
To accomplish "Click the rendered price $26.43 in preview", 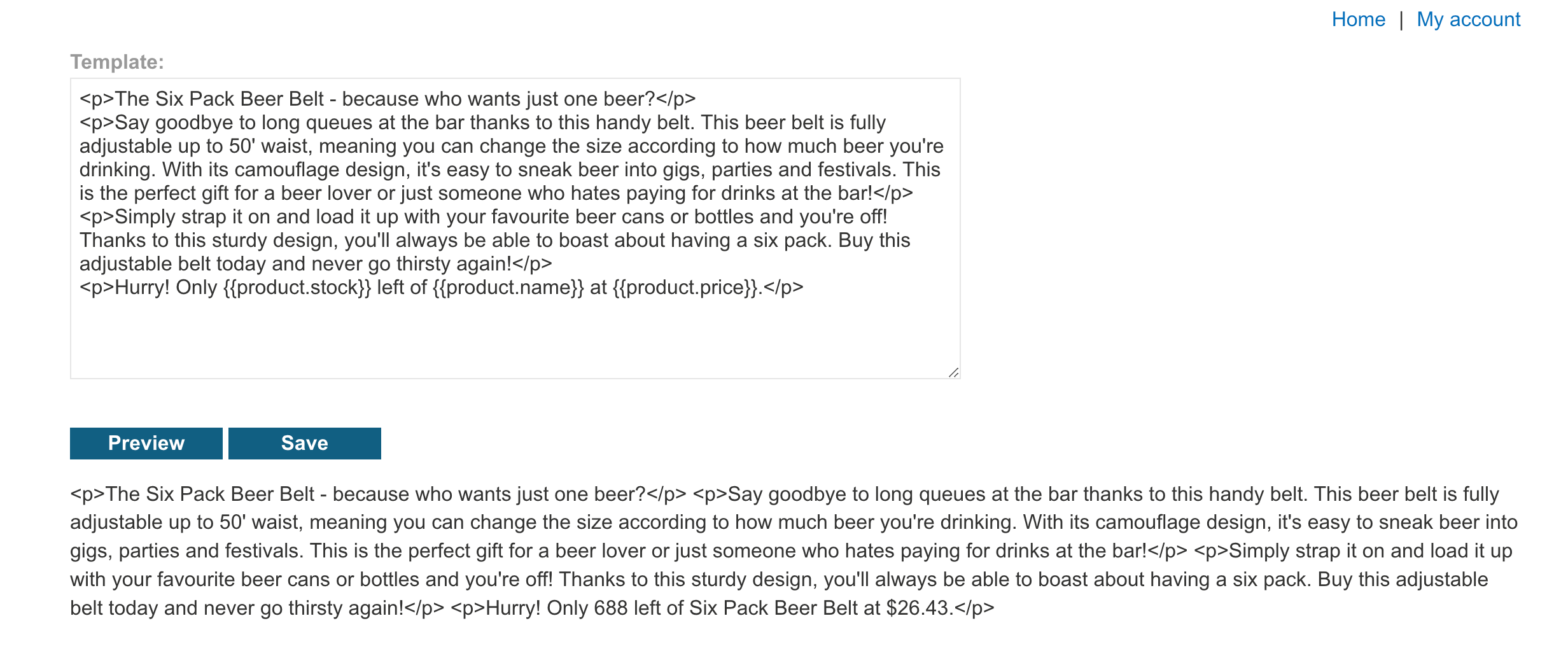I will (917, 608).
